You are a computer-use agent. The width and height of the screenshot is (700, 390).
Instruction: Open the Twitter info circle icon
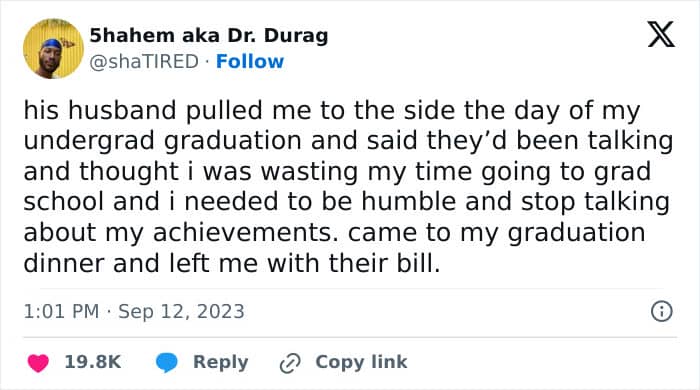point(662,311)
